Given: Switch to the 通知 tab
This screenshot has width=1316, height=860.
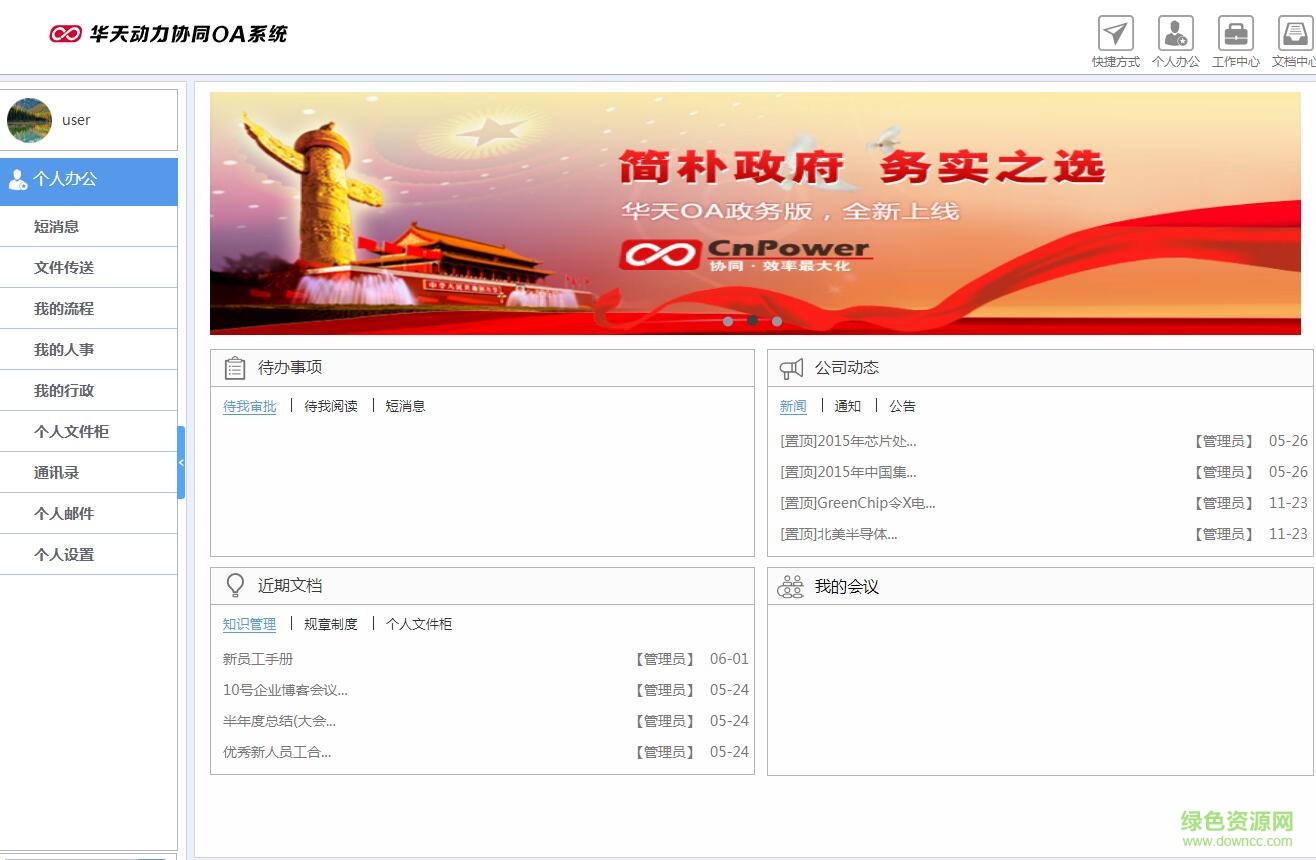Looking at the screenshot, I should pos(848,406).
